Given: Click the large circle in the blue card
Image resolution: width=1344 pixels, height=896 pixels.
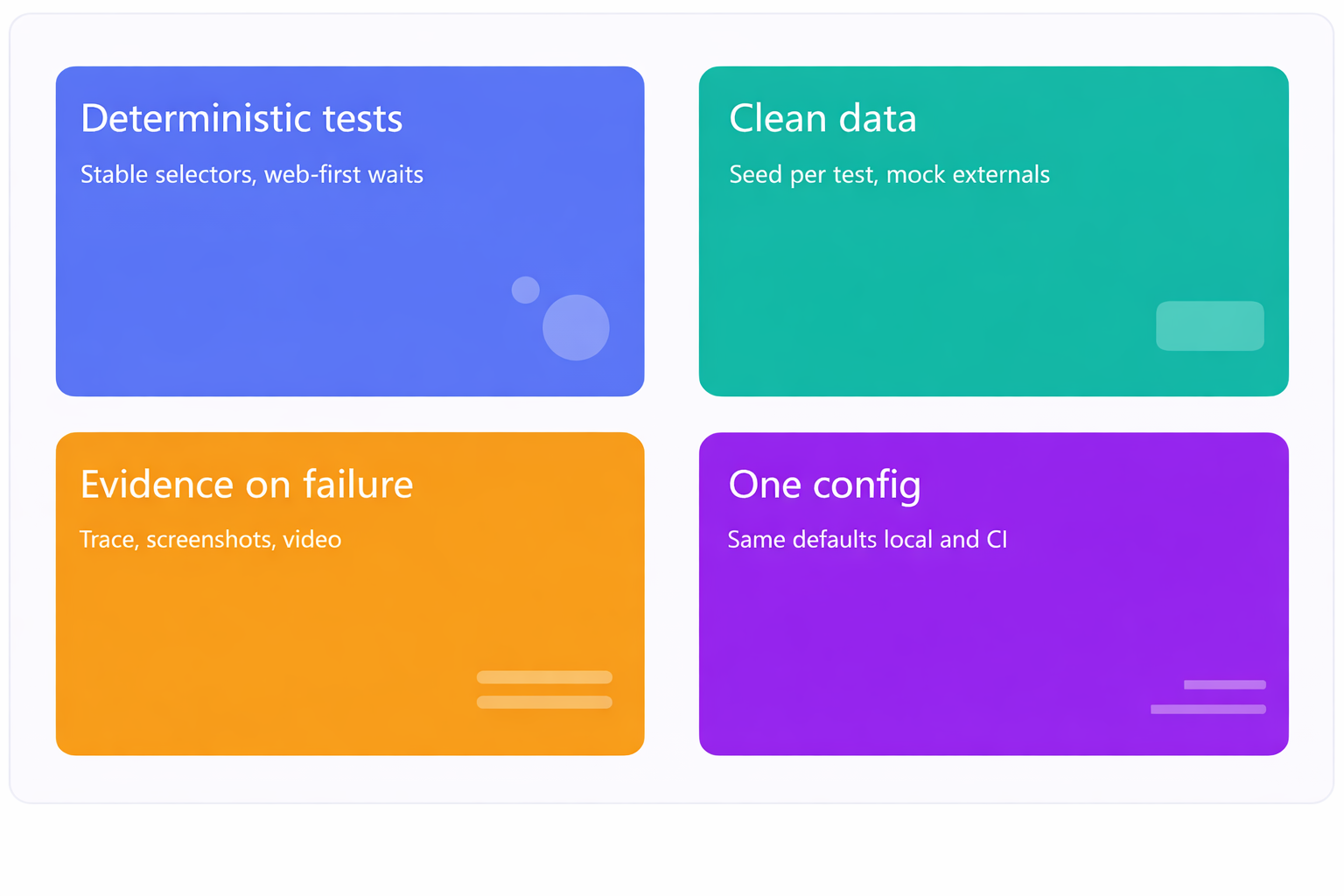Looking at the screenshot, I should point(576,327).
